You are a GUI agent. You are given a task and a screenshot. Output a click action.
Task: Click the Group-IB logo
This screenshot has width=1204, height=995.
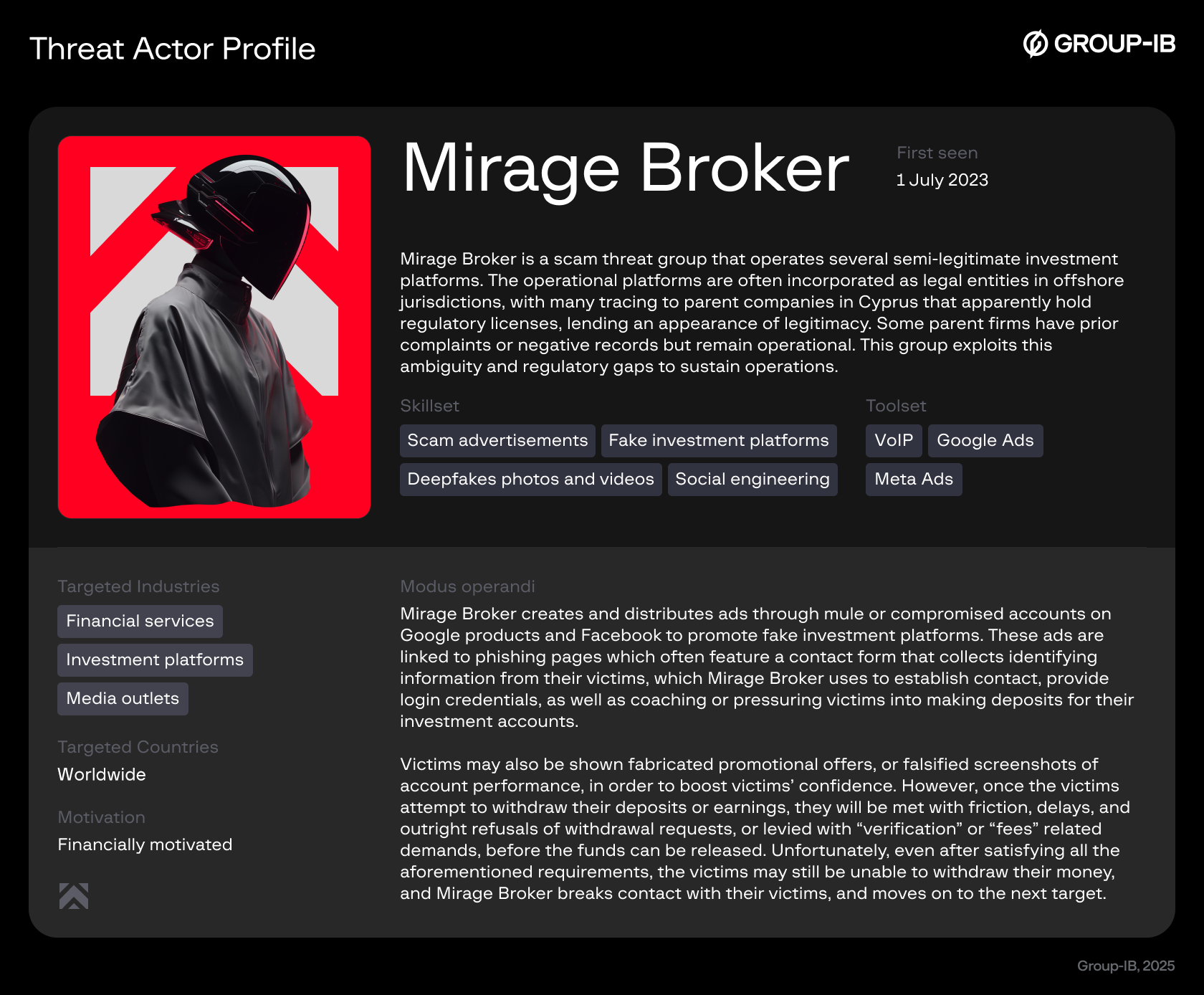point(1099,44)
